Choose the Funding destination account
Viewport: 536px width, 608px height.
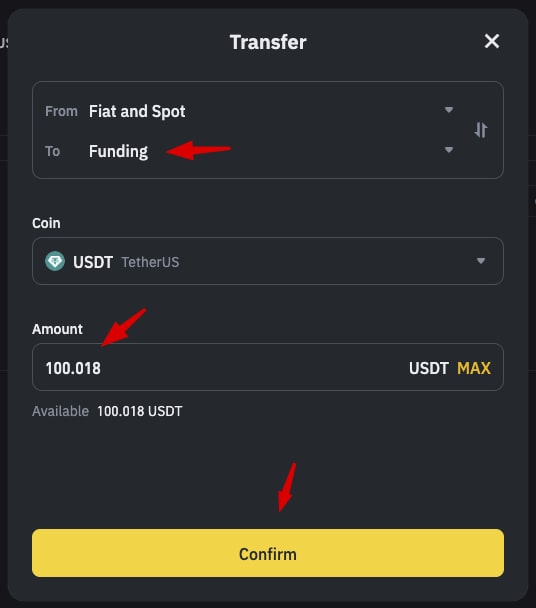point(118,151)
